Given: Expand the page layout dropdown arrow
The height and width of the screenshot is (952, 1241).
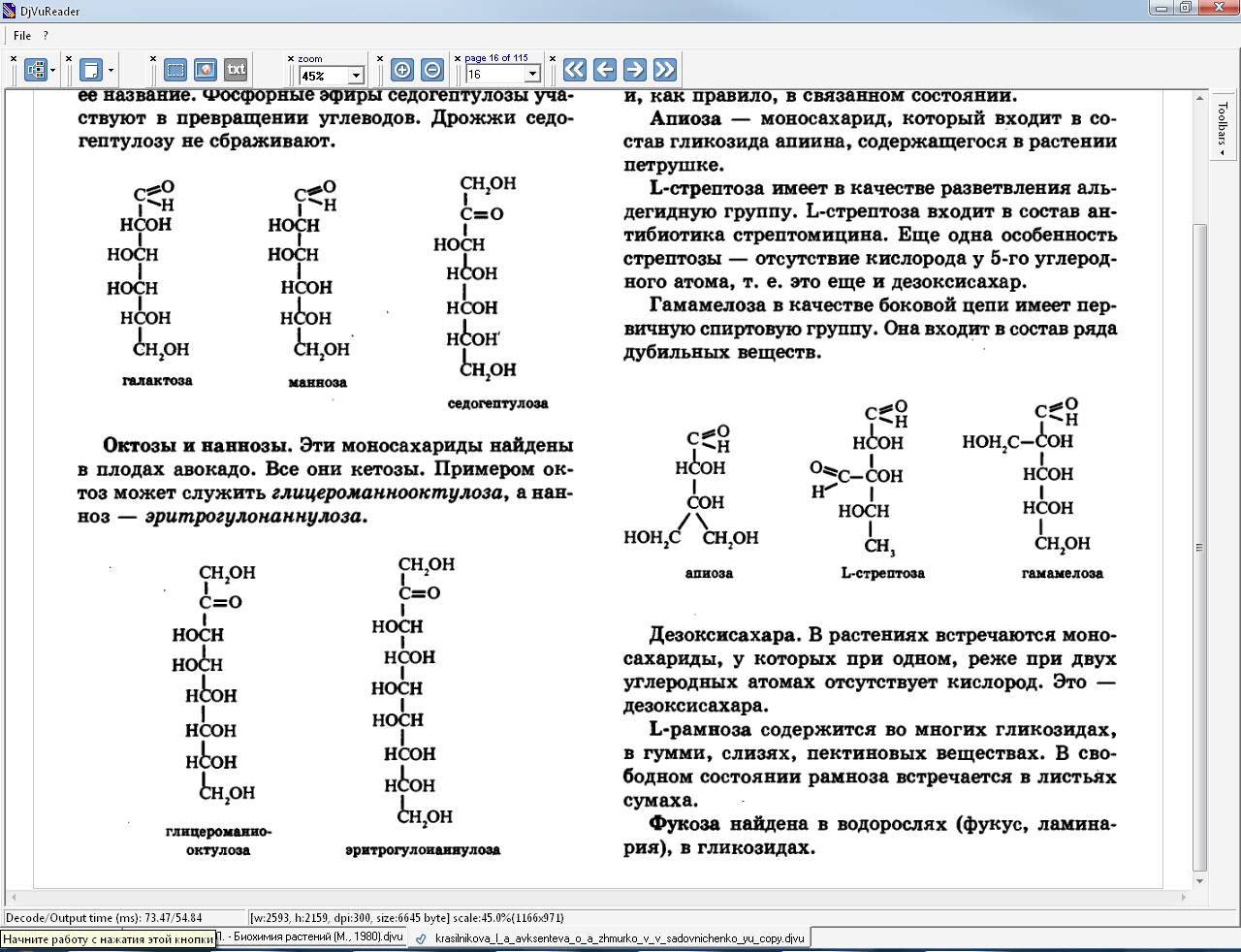Looking at the screenshot, I should 111,71.
